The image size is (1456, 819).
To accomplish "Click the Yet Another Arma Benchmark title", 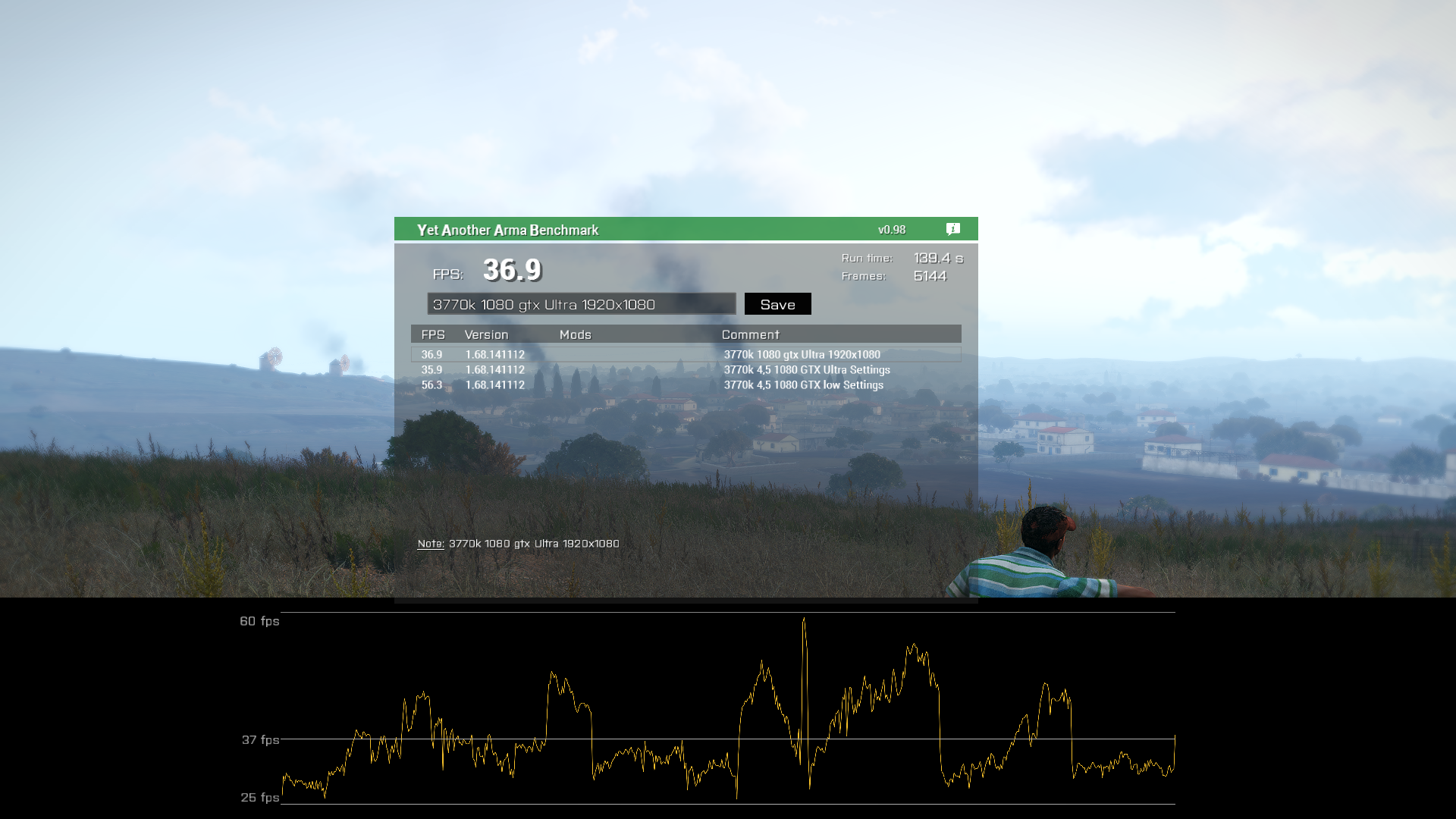I will [507, 230].
